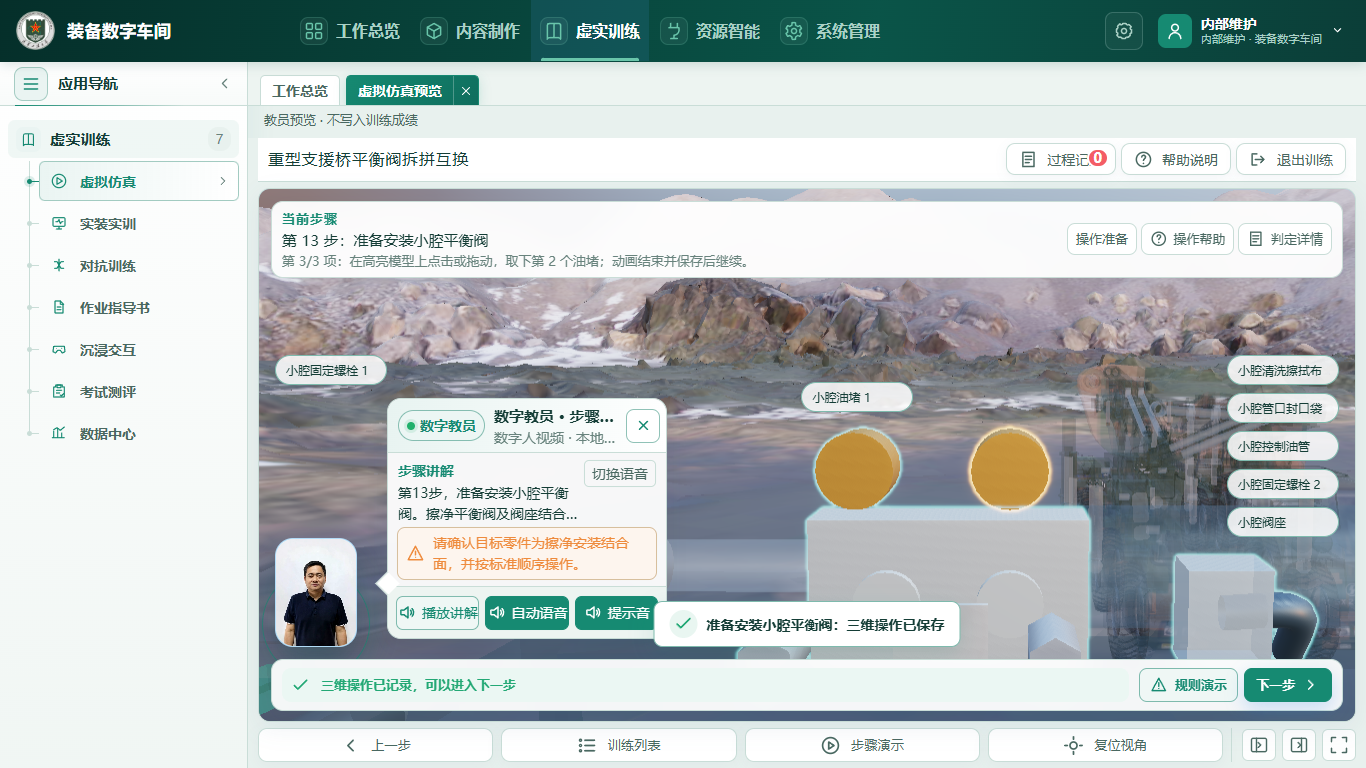Click the right panel collapse icon
1366x768 pixels.
[x=1298, y=745]
